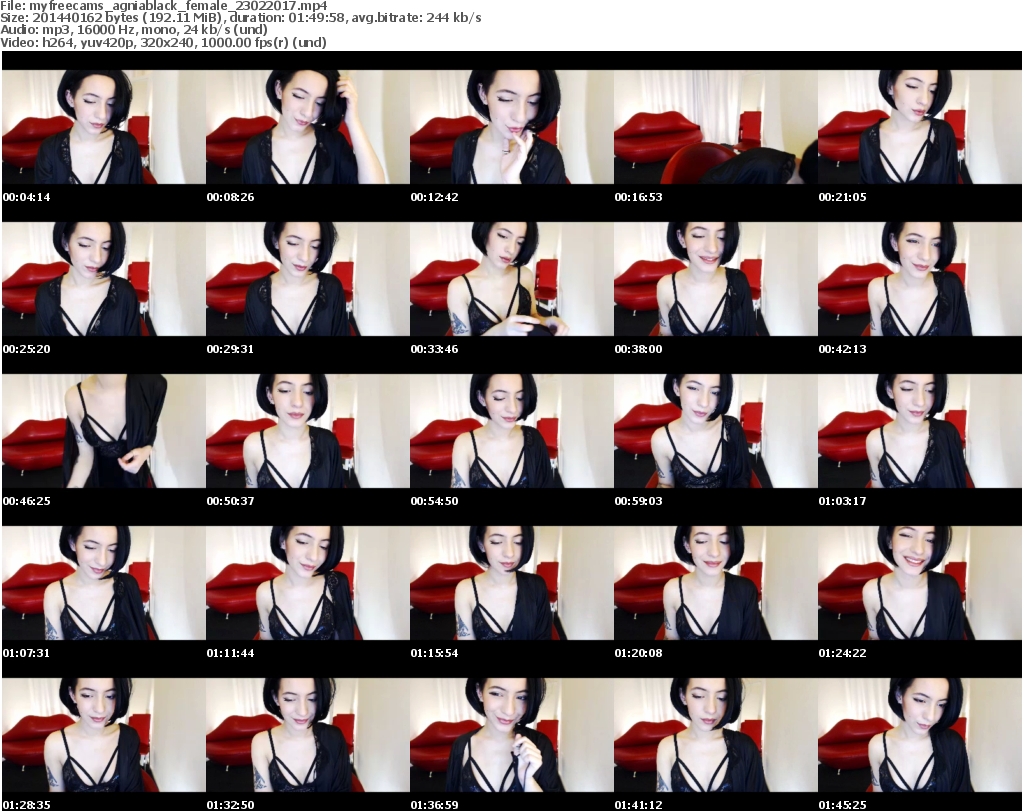The height and width of the screenshot is (811, 1024).
Task: Select the thumbnail at 00:16:53
Action: (x=716, y=127)
